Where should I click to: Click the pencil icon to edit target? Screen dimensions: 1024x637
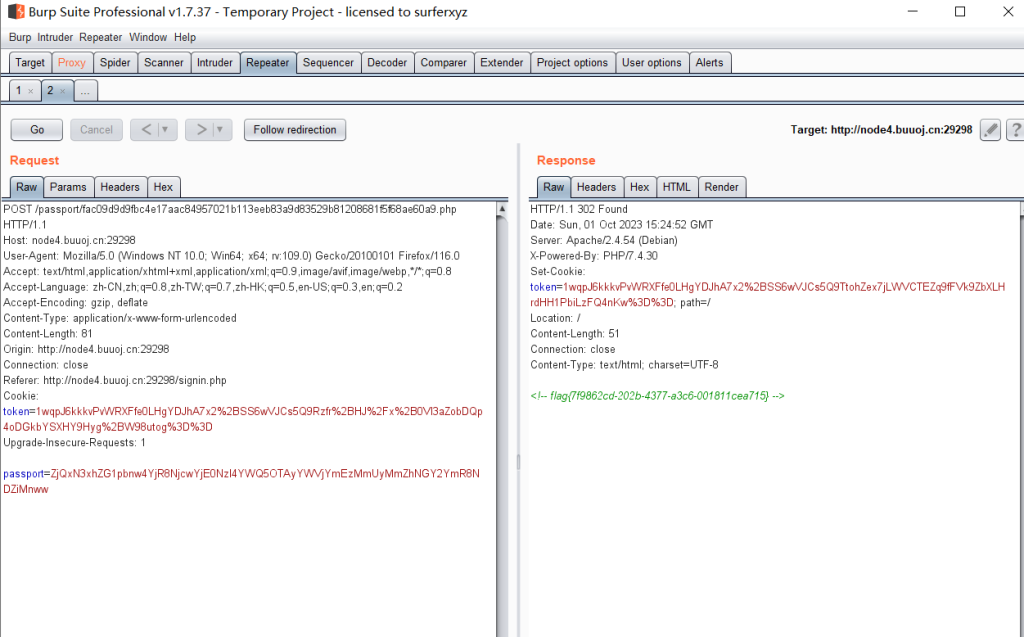(x=990, y=130)
